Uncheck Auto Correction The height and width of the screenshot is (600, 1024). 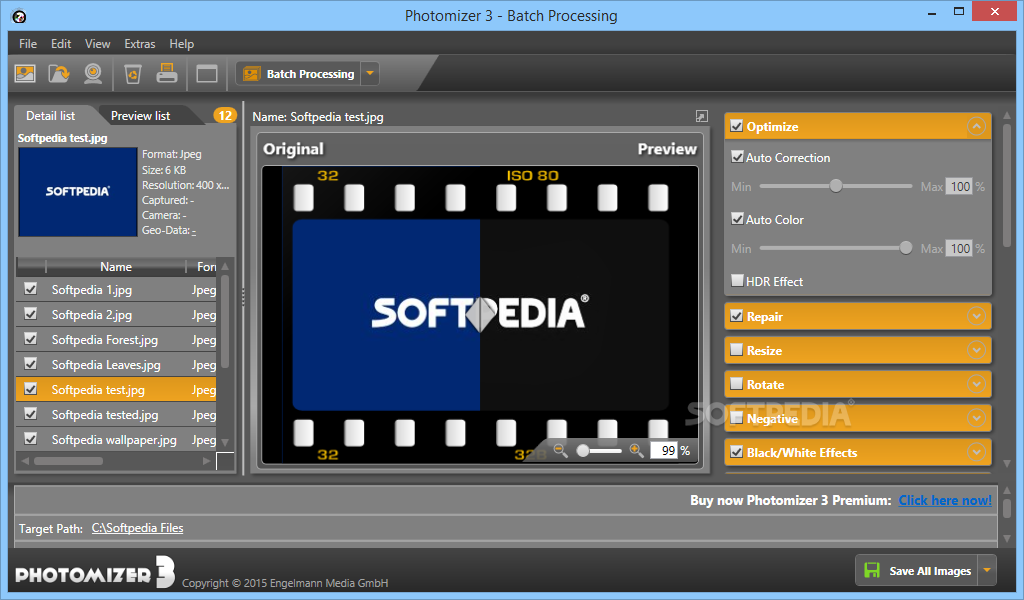737,157
